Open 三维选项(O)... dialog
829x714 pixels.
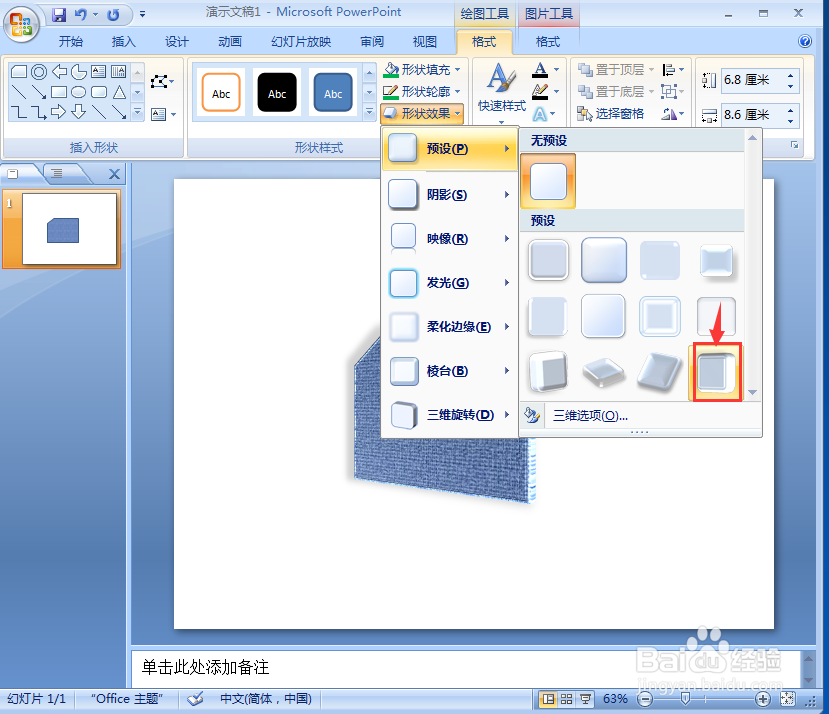click(589, 416)
